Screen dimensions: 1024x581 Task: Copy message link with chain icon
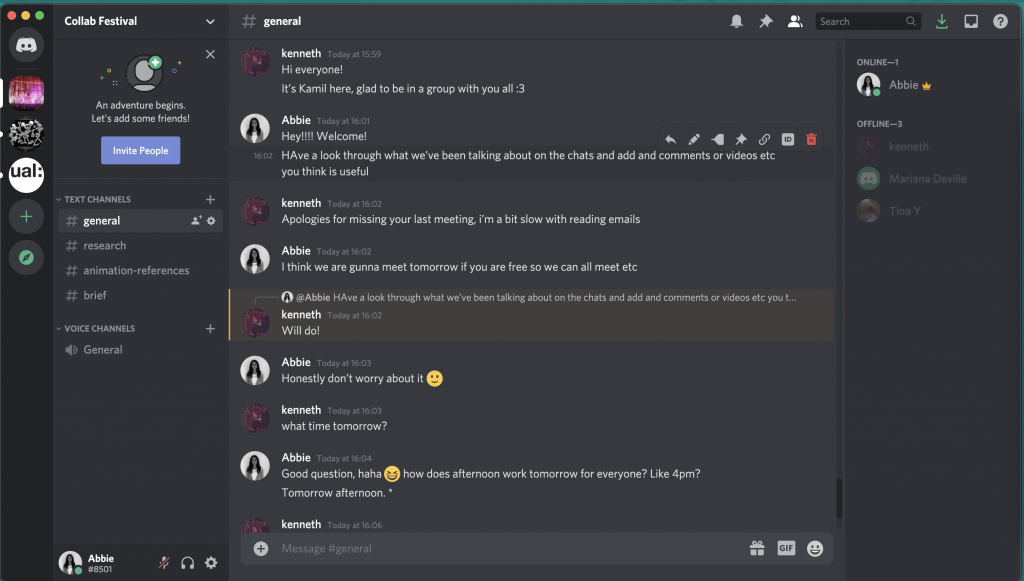[x=764, y=139]
